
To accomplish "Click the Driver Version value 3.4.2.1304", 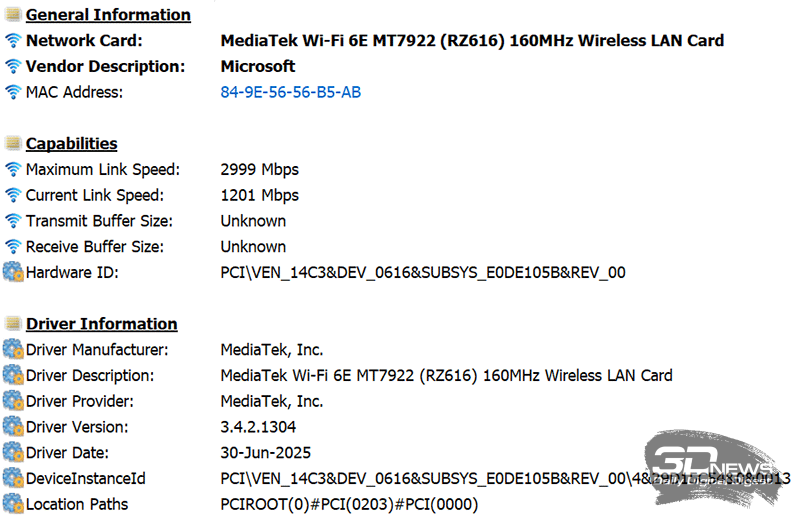I will [259, 427].
